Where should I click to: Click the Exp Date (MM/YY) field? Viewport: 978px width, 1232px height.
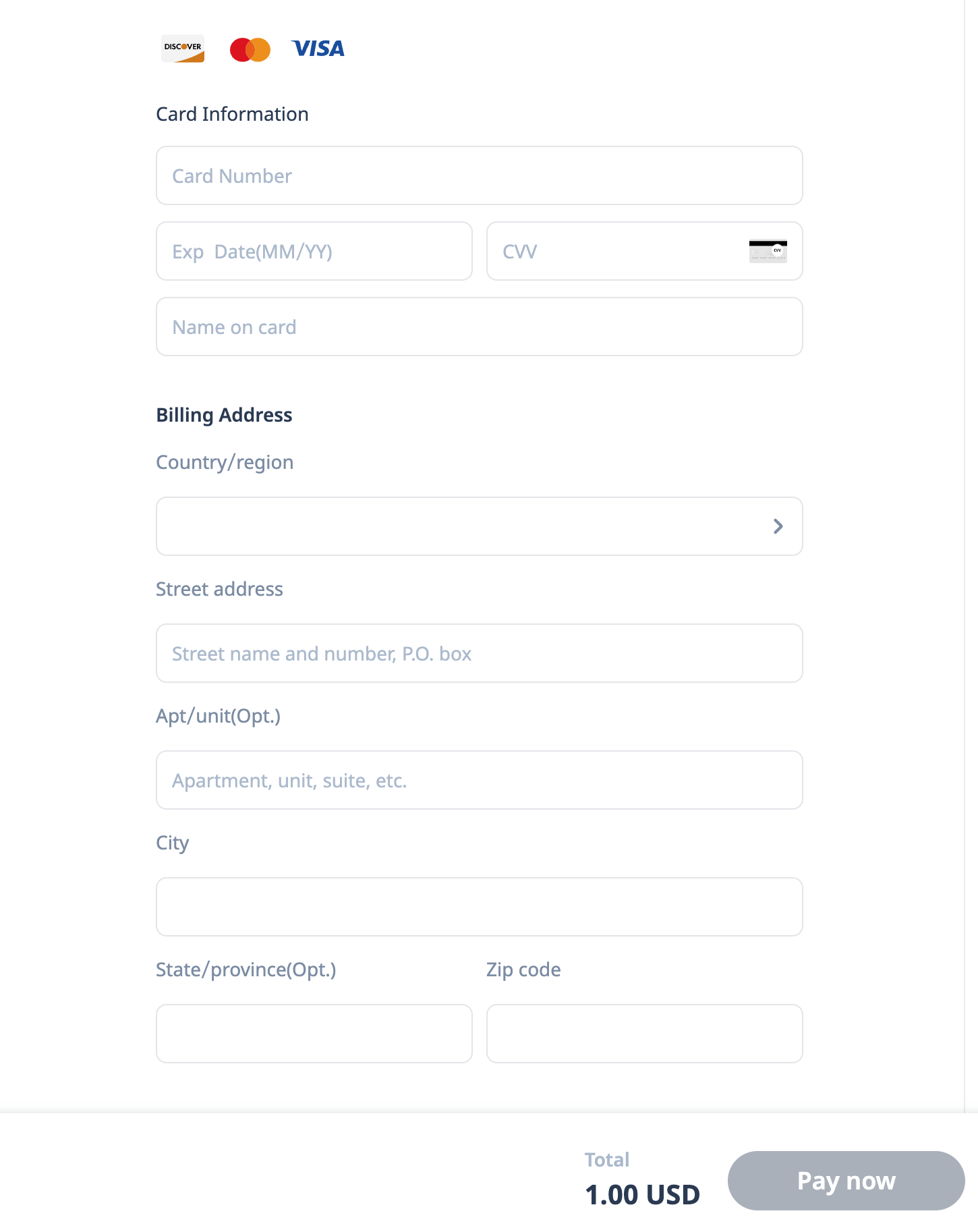click(314, 251)
